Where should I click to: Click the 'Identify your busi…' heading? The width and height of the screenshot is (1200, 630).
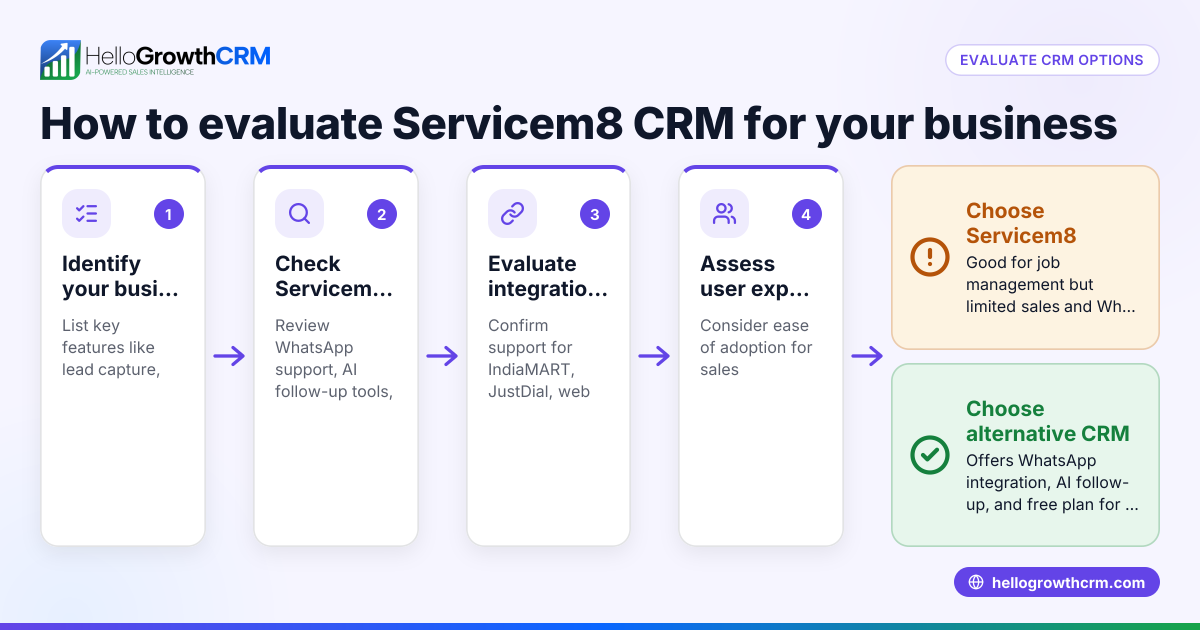122,277
